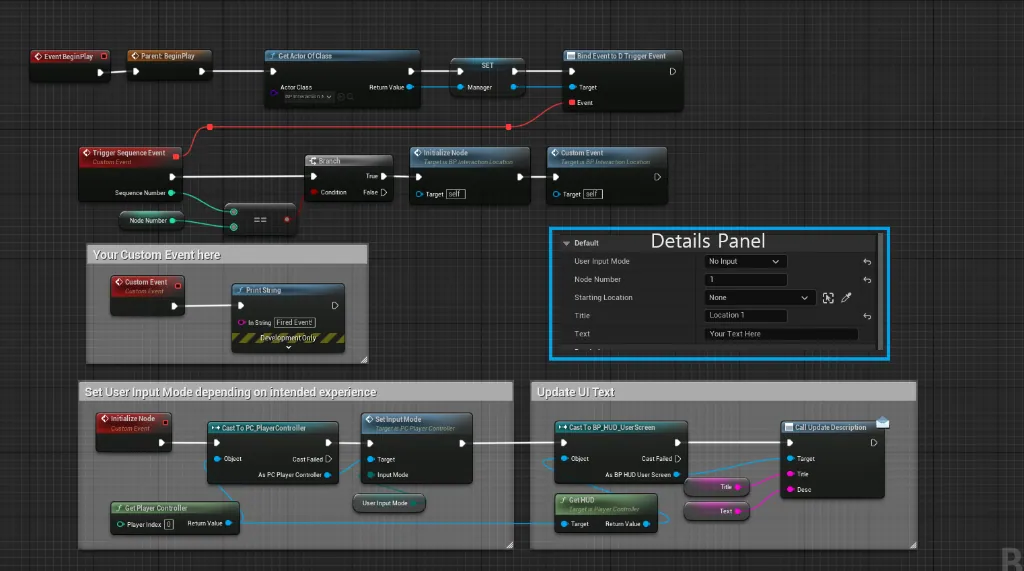Click the Get HUD node header
Viewport: 1024px width, 571px height.
[606, 504]
